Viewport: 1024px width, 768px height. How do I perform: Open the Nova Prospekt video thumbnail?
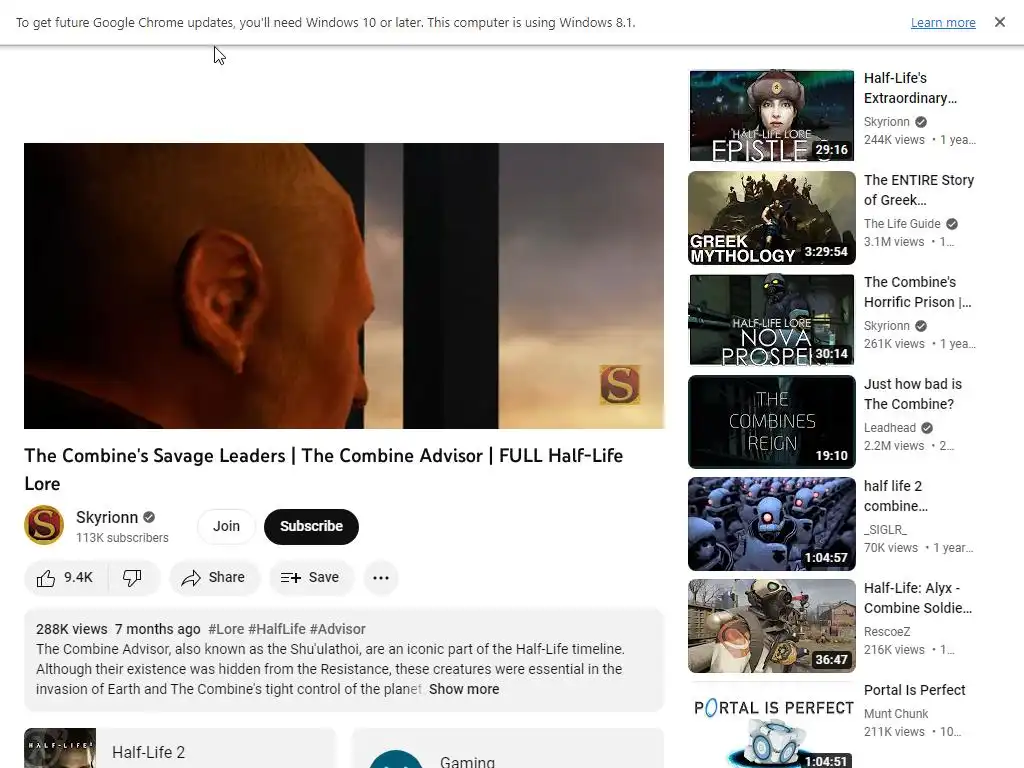[772, 320]
